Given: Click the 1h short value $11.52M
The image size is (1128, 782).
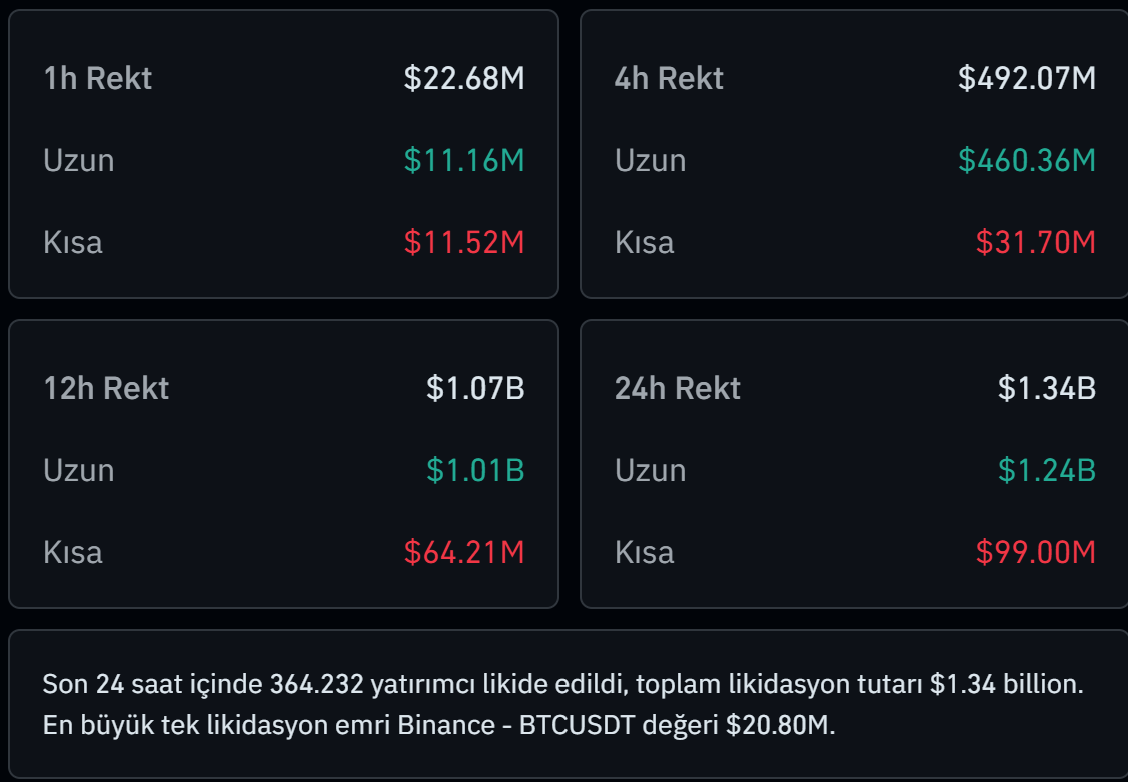Looking at the screenshot, I should click(464, 242).
